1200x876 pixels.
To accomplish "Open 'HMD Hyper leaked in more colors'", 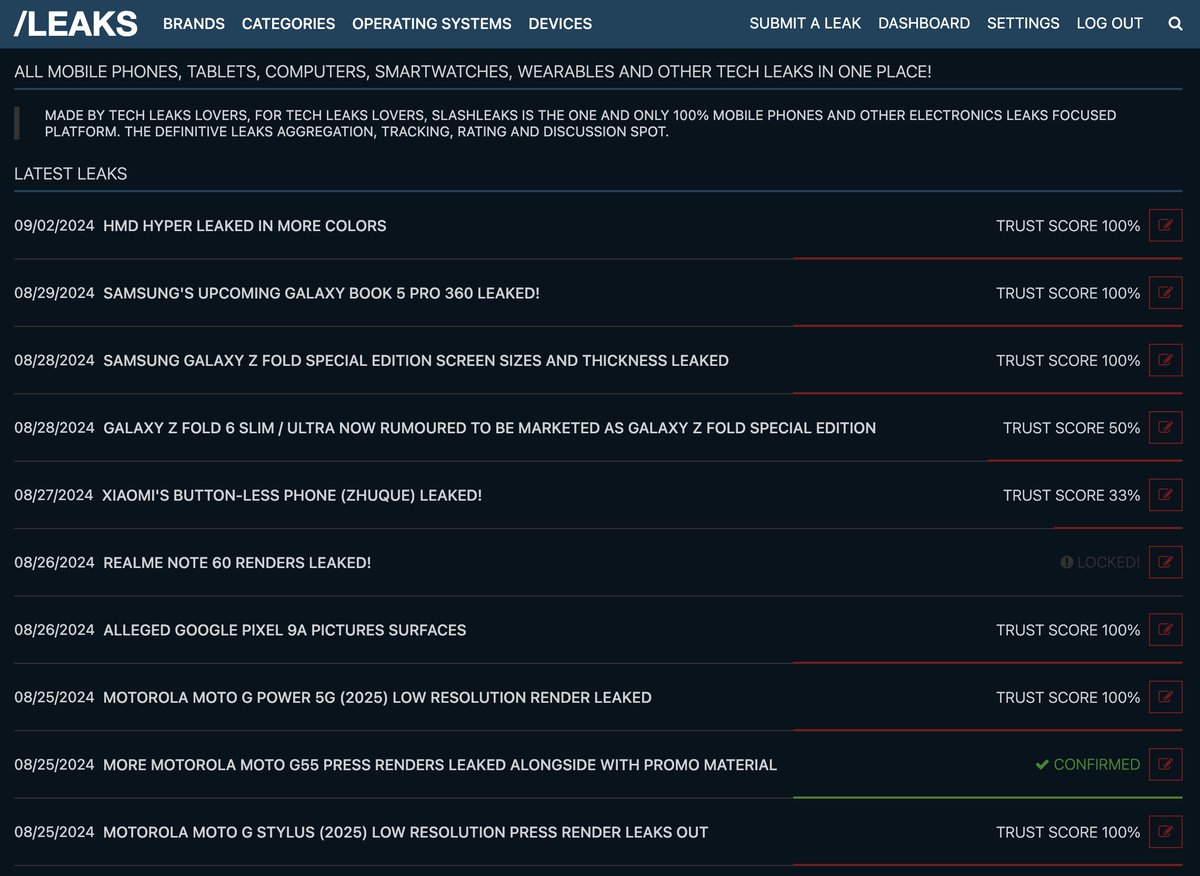I will coord(245,226).
